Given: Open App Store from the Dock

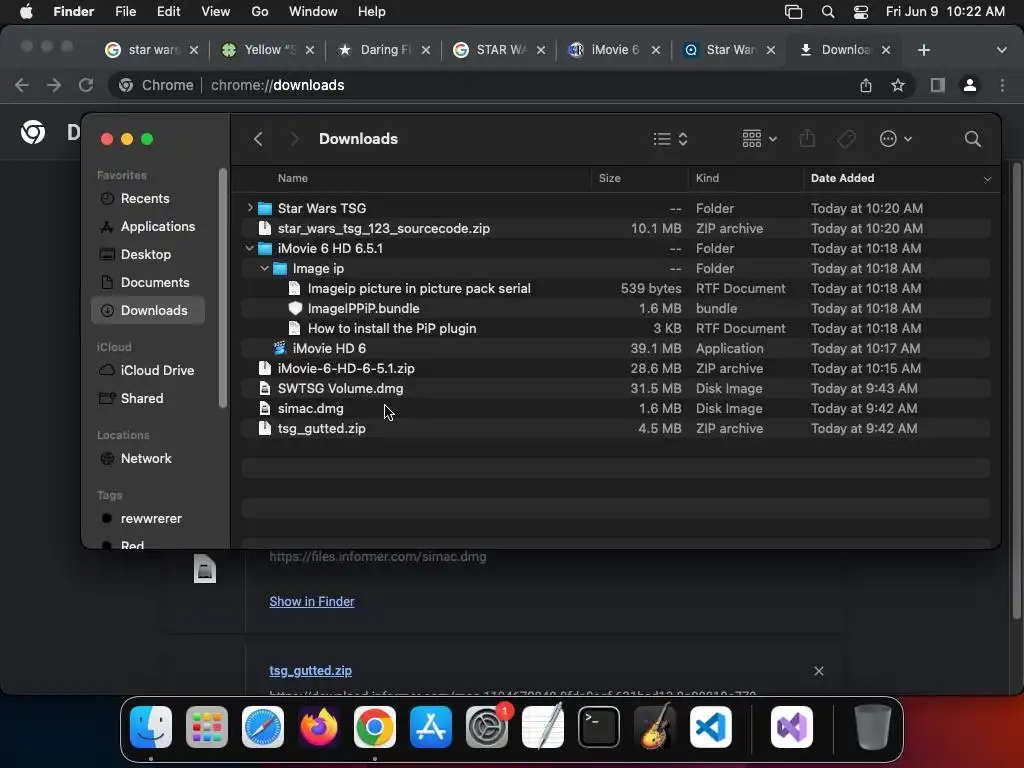Looking at the screenshot, I should tap(431, 727).
